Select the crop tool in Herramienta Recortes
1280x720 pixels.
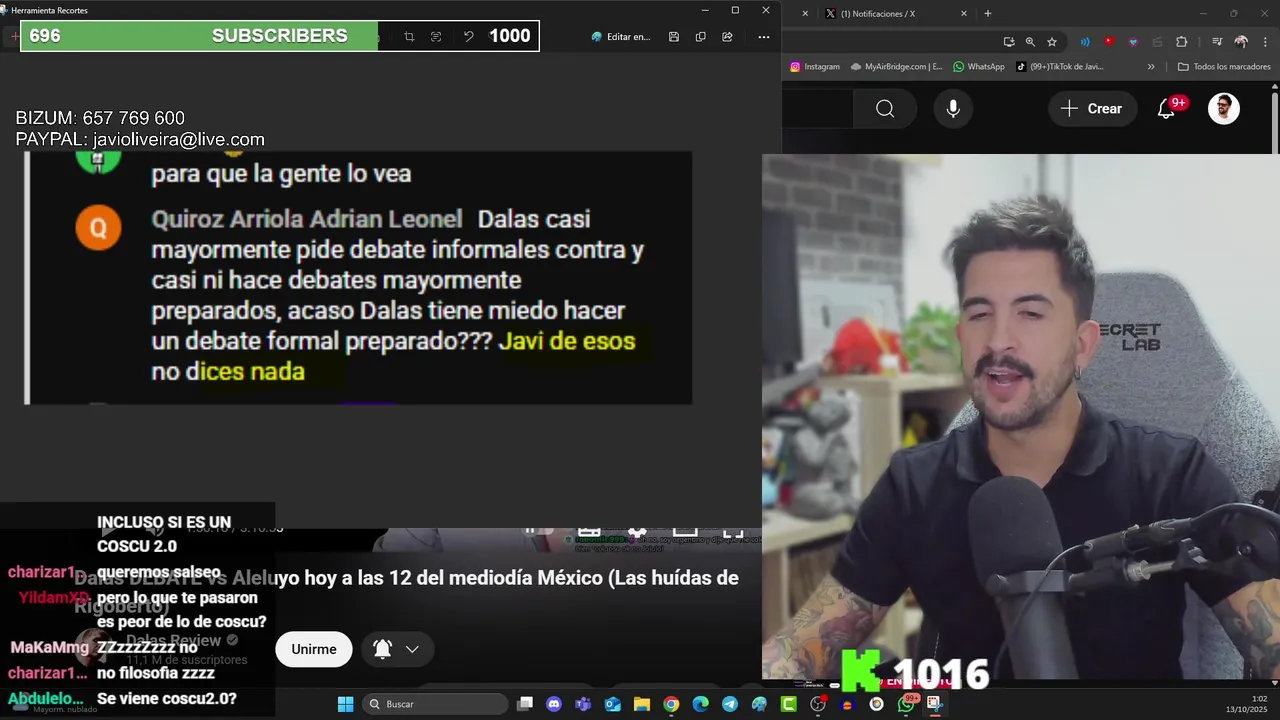tap(409, 37)
